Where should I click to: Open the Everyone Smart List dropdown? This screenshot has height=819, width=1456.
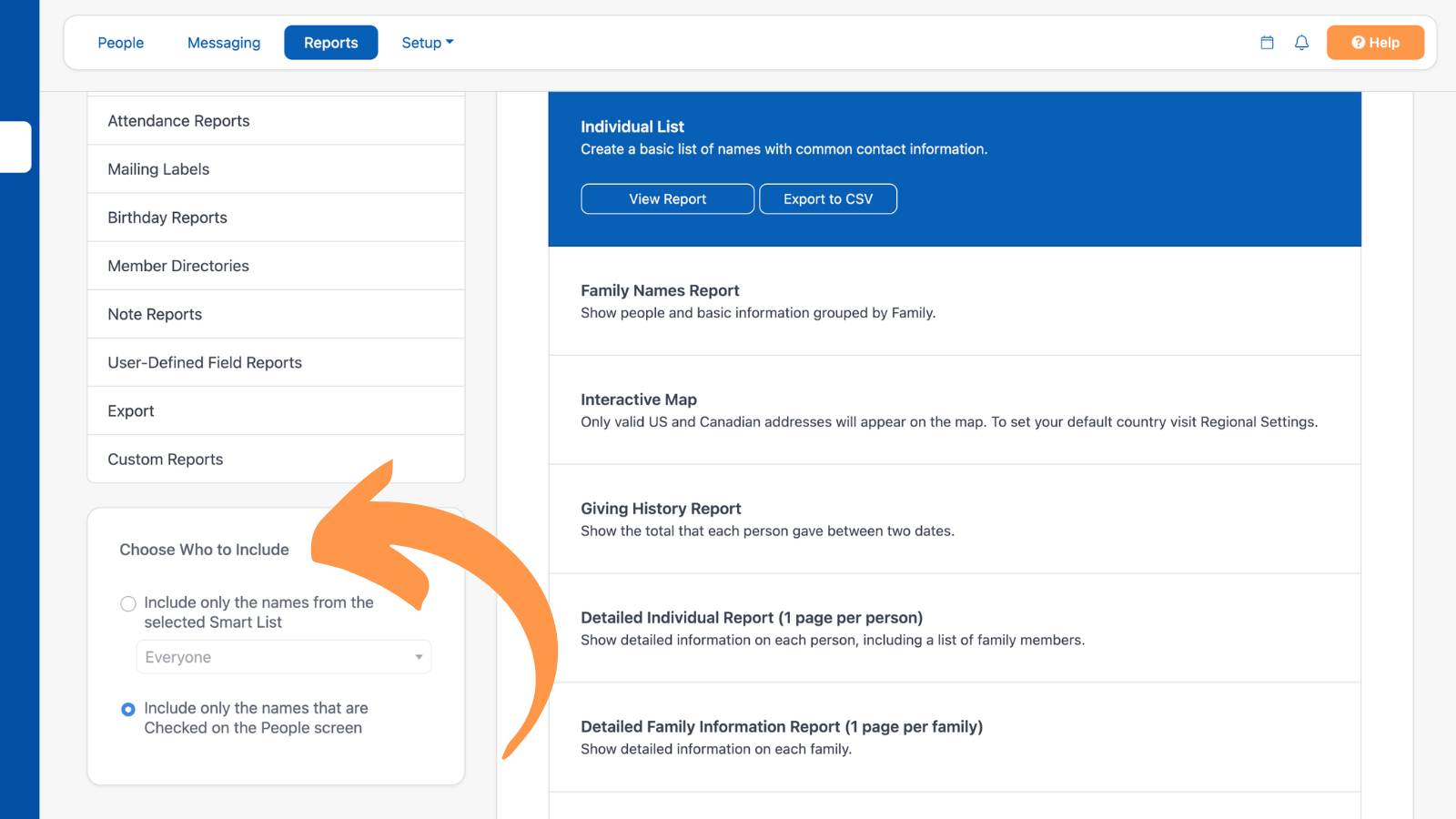[284, 657]
